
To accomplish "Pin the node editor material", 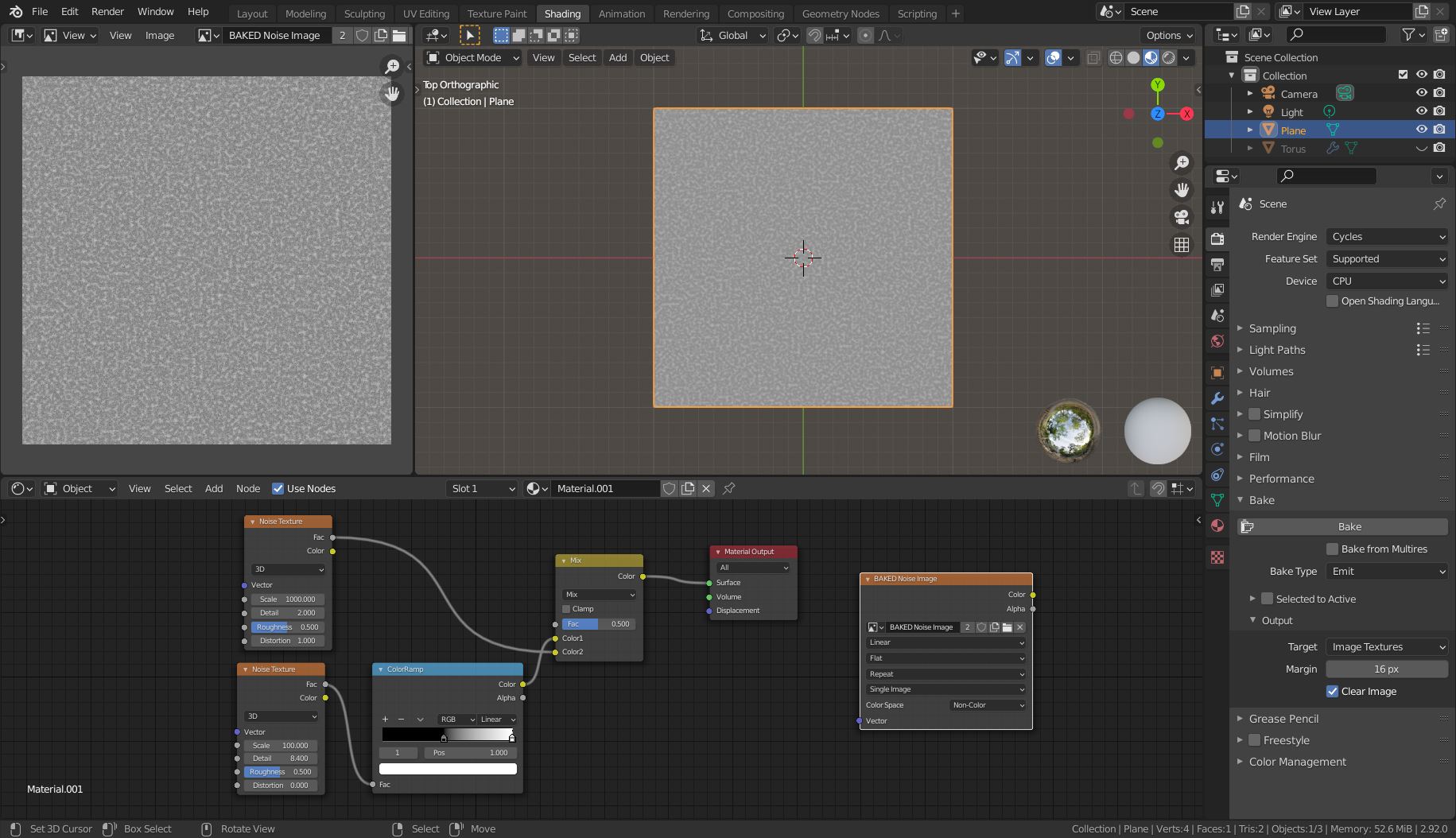I will 728,488.
